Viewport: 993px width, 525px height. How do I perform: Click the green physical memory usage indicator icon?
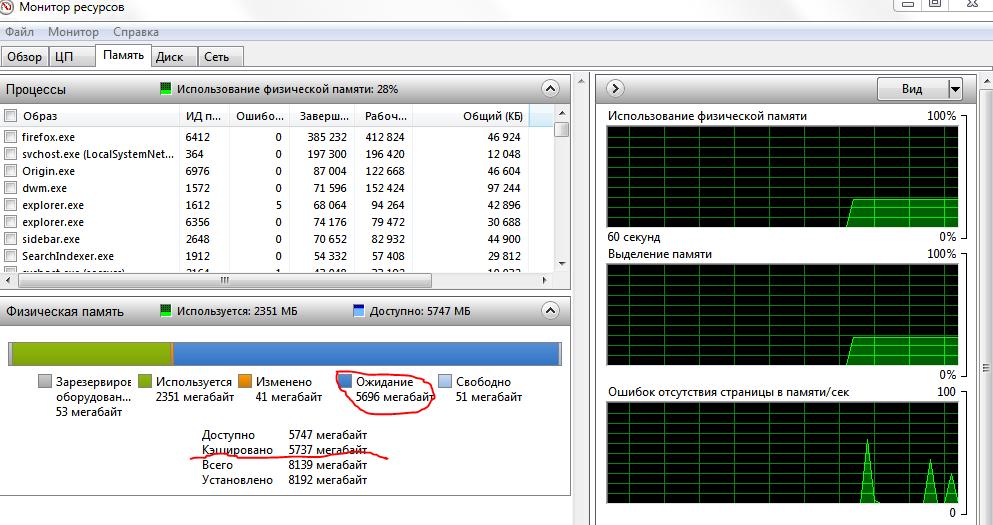(x=165, y=89)
